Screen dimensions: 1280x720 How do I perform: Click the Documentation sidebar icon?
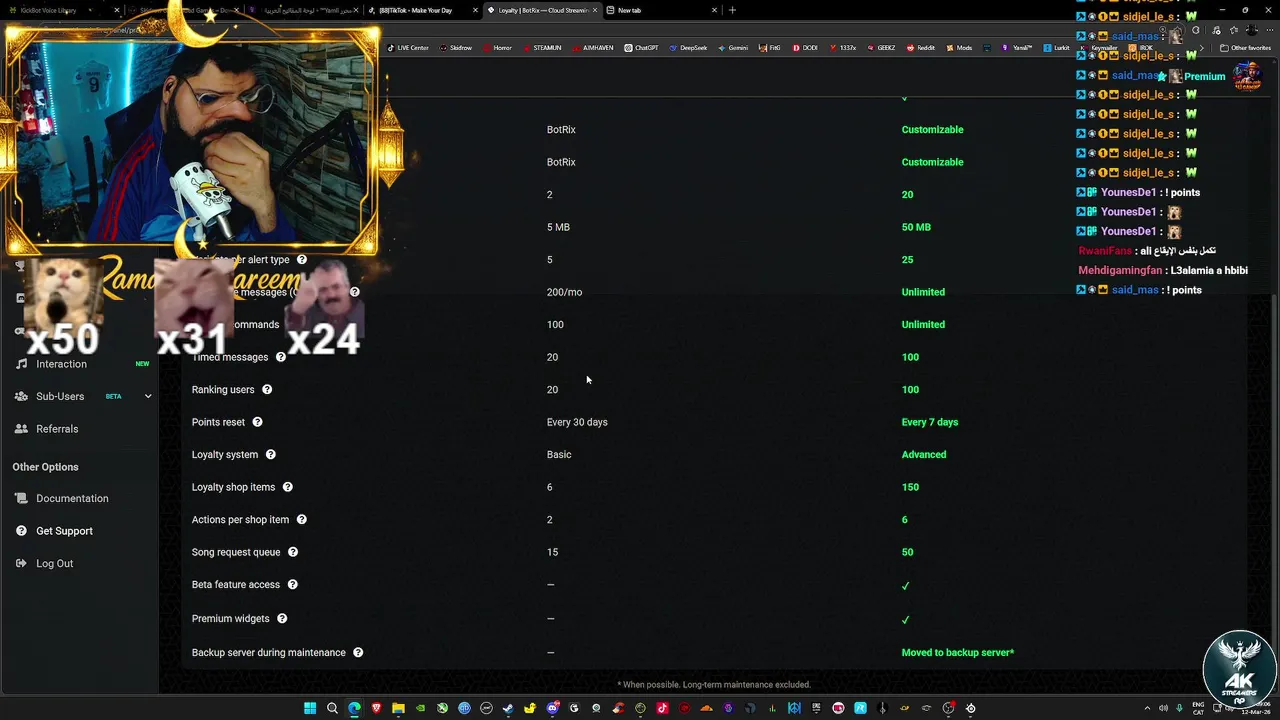(x=21, y=498)
